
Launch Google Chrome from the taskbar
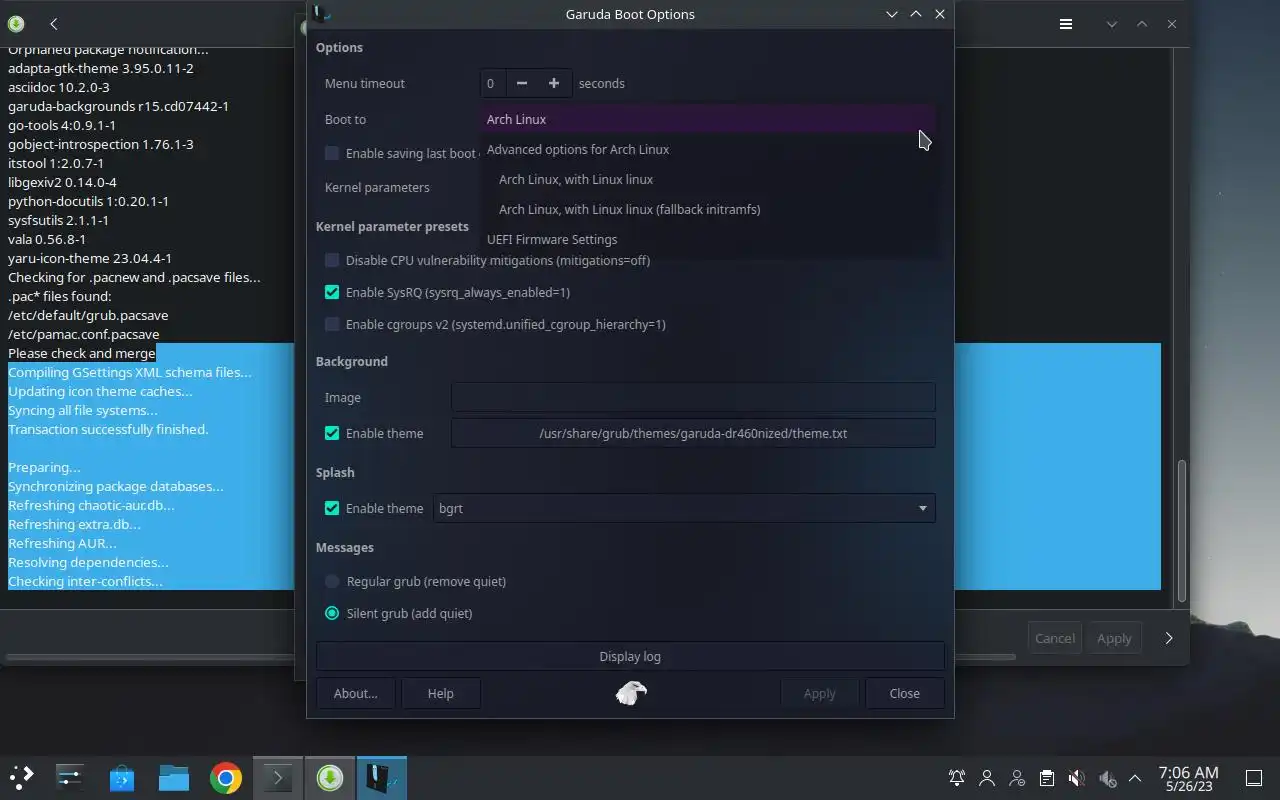pos(226,777)
